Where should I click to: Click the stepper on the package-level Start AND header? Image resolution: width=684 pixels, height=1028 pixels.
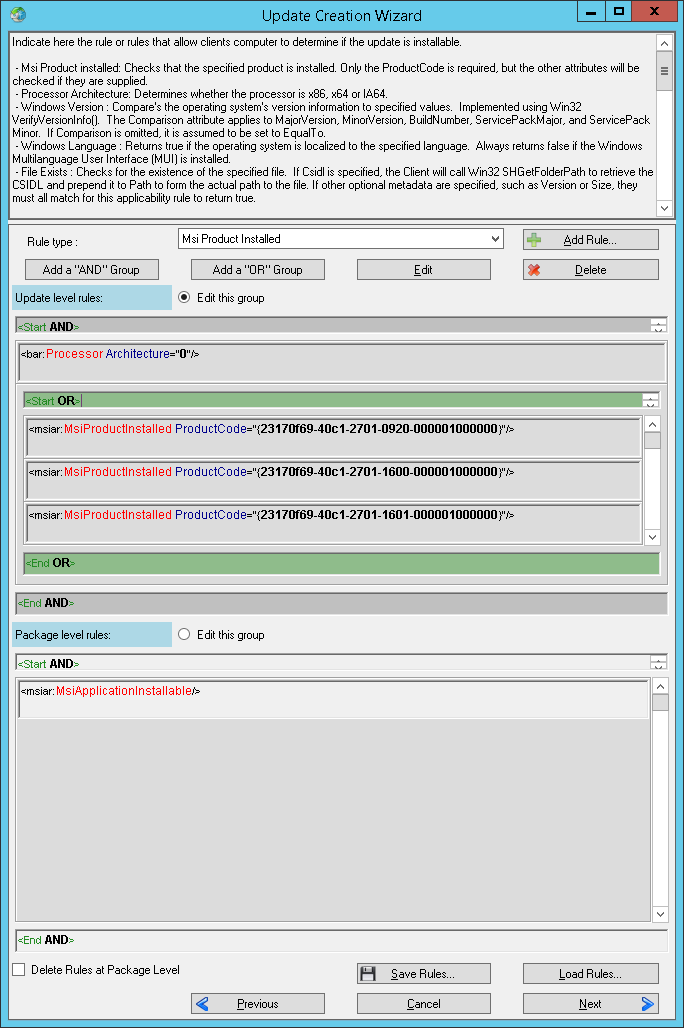pos(658,663)
